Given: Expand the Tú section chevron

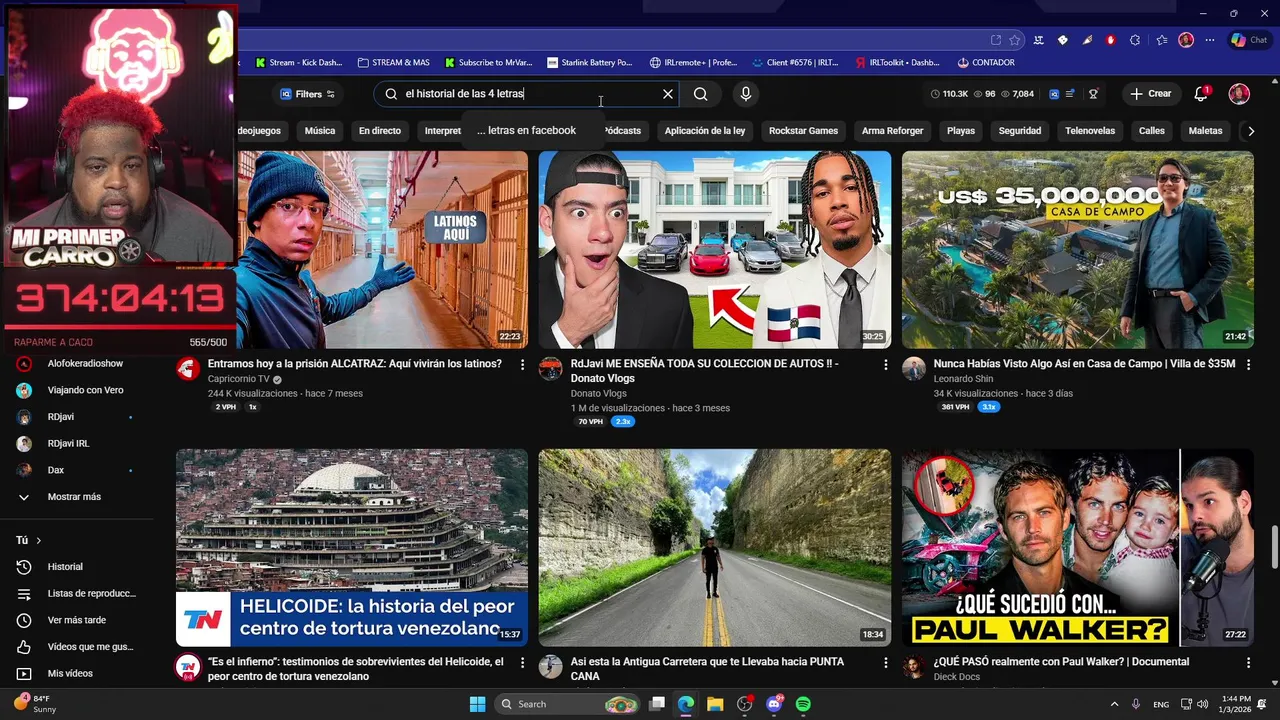Looking at the screenshot, I should pos(39,540).
